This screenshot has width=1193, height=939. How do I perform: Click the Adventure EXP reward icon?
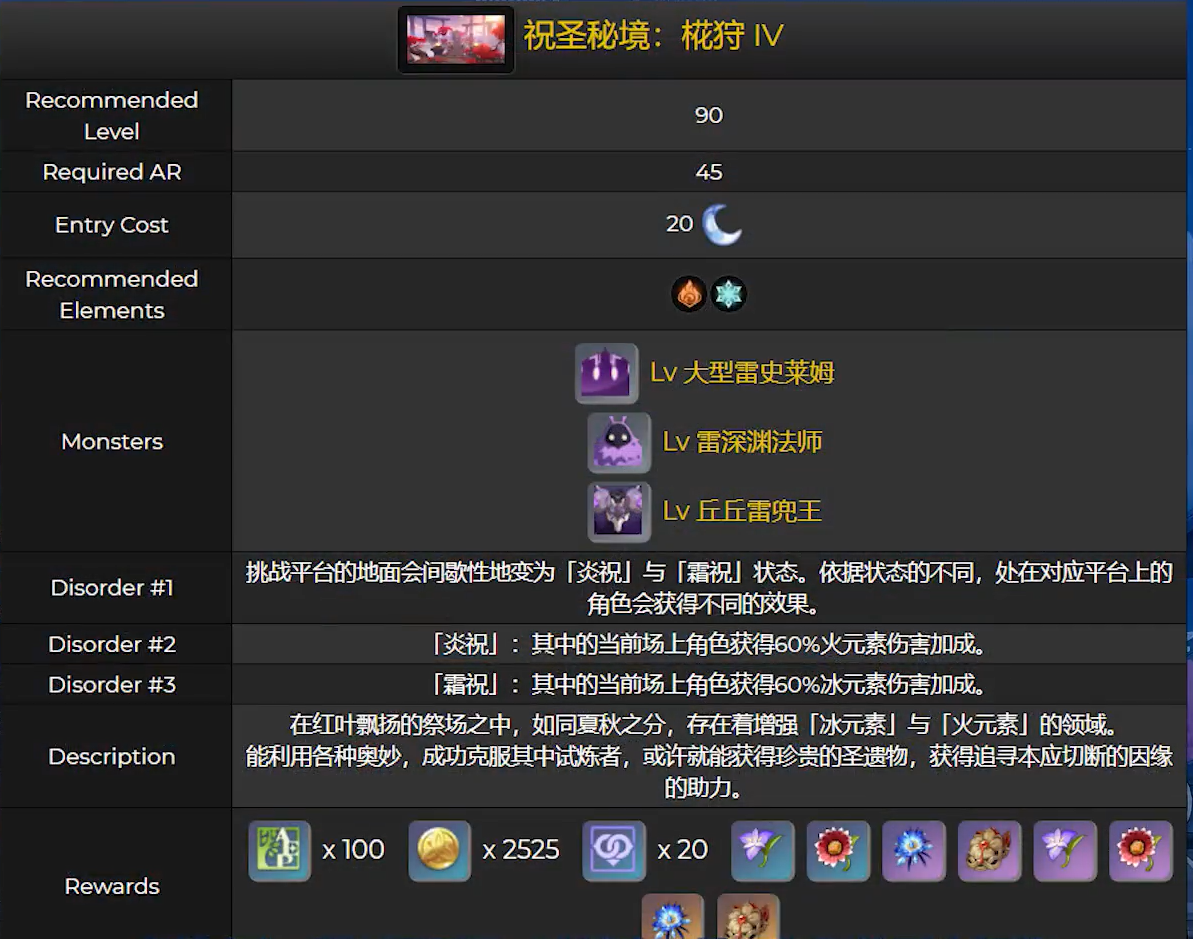[x=279, y=851]
